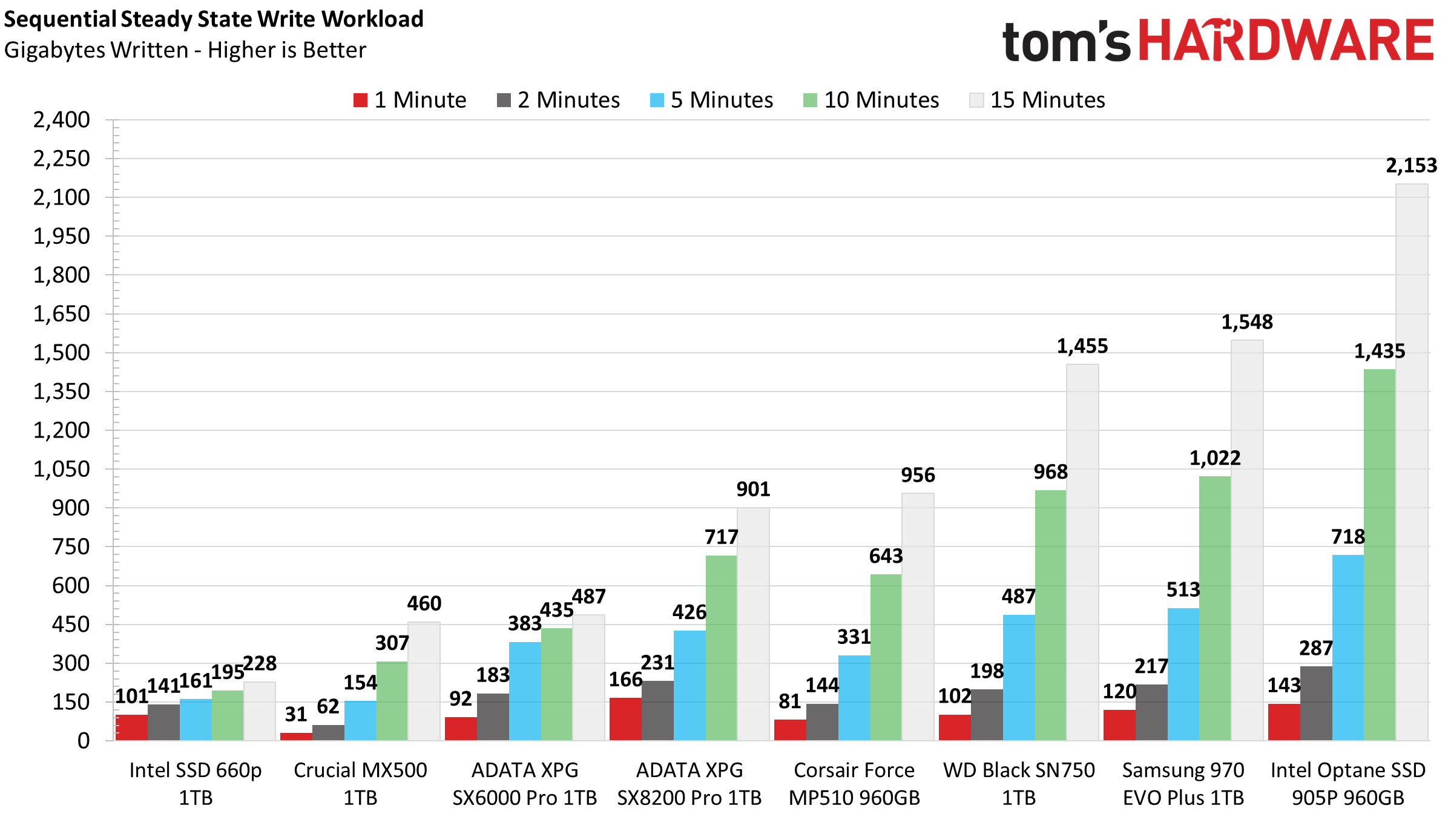Click the light gray 15 Minutes legend swatch

[x=976, y=100]
